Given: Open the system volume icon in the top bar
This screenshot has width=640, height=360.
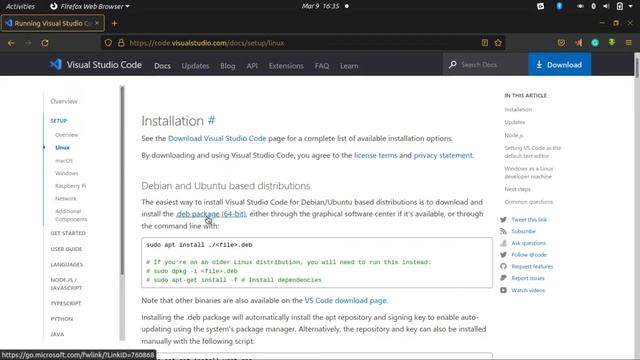Looking at the screenshot, I should pos(606,6).
